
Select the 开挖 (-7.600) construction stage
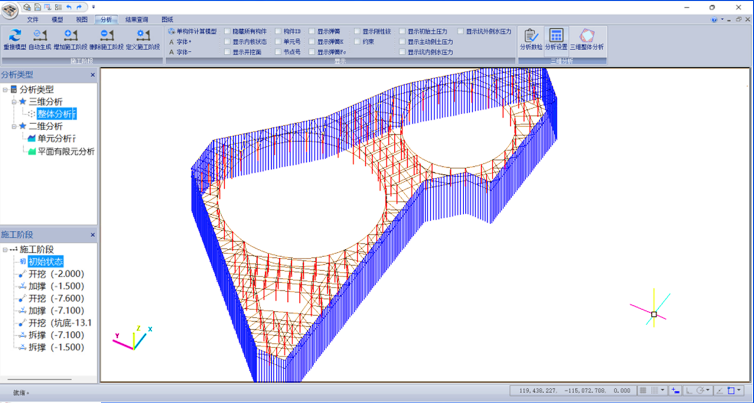coord(55,298)
